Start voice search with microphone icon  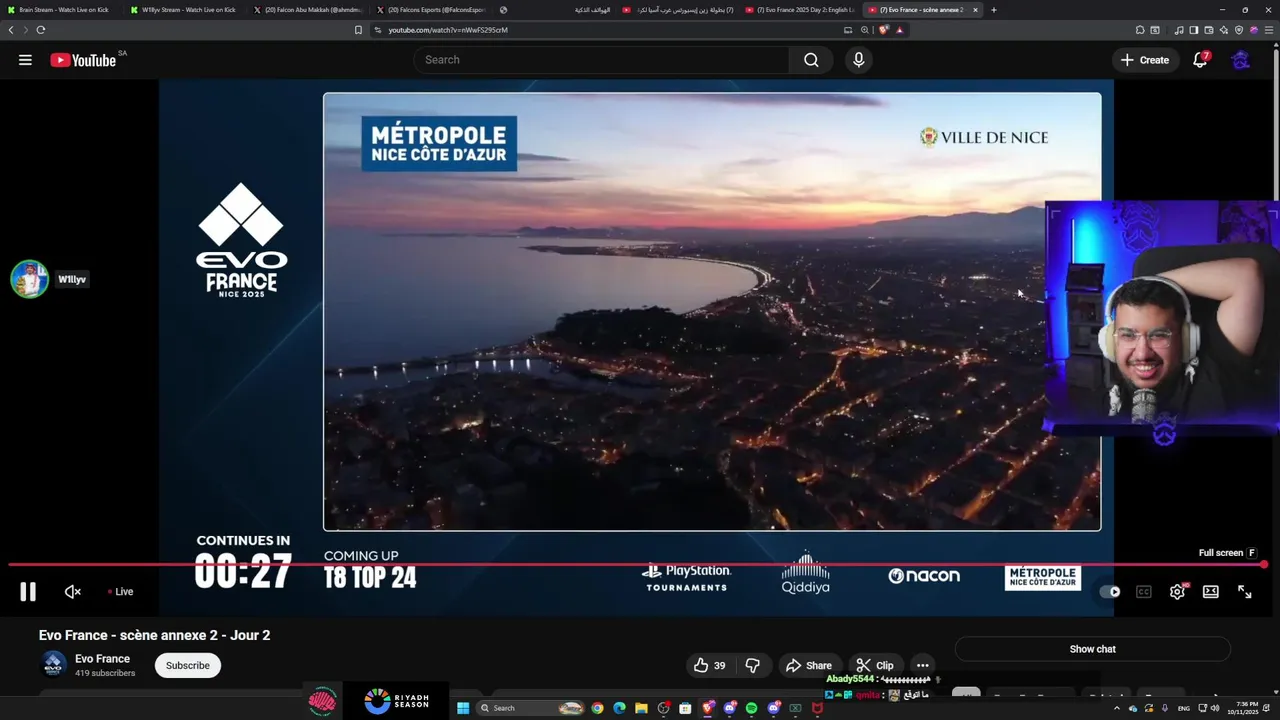coord(858,60)
